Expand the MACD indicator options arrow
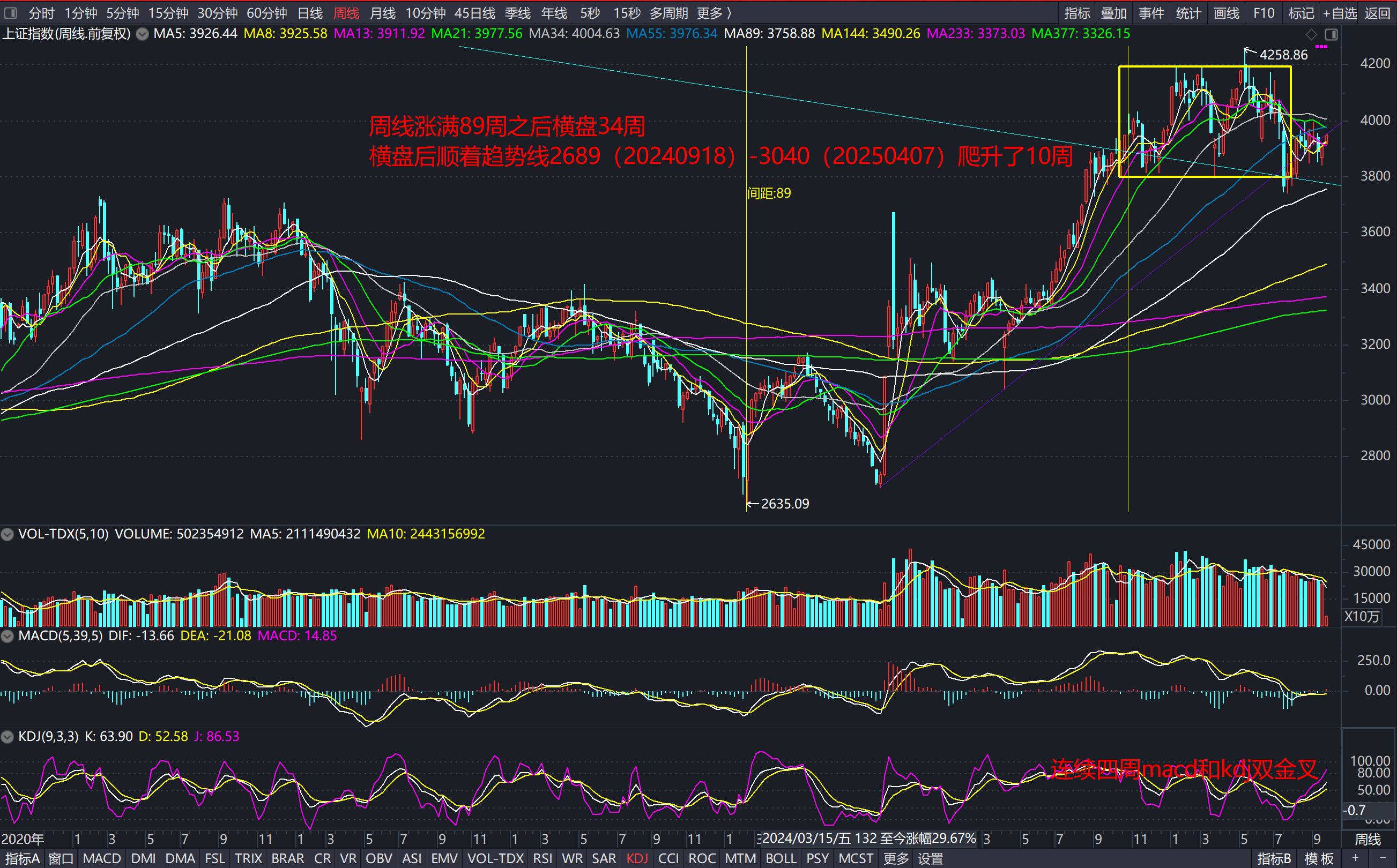1397x868 pixels. pos(8,636)
